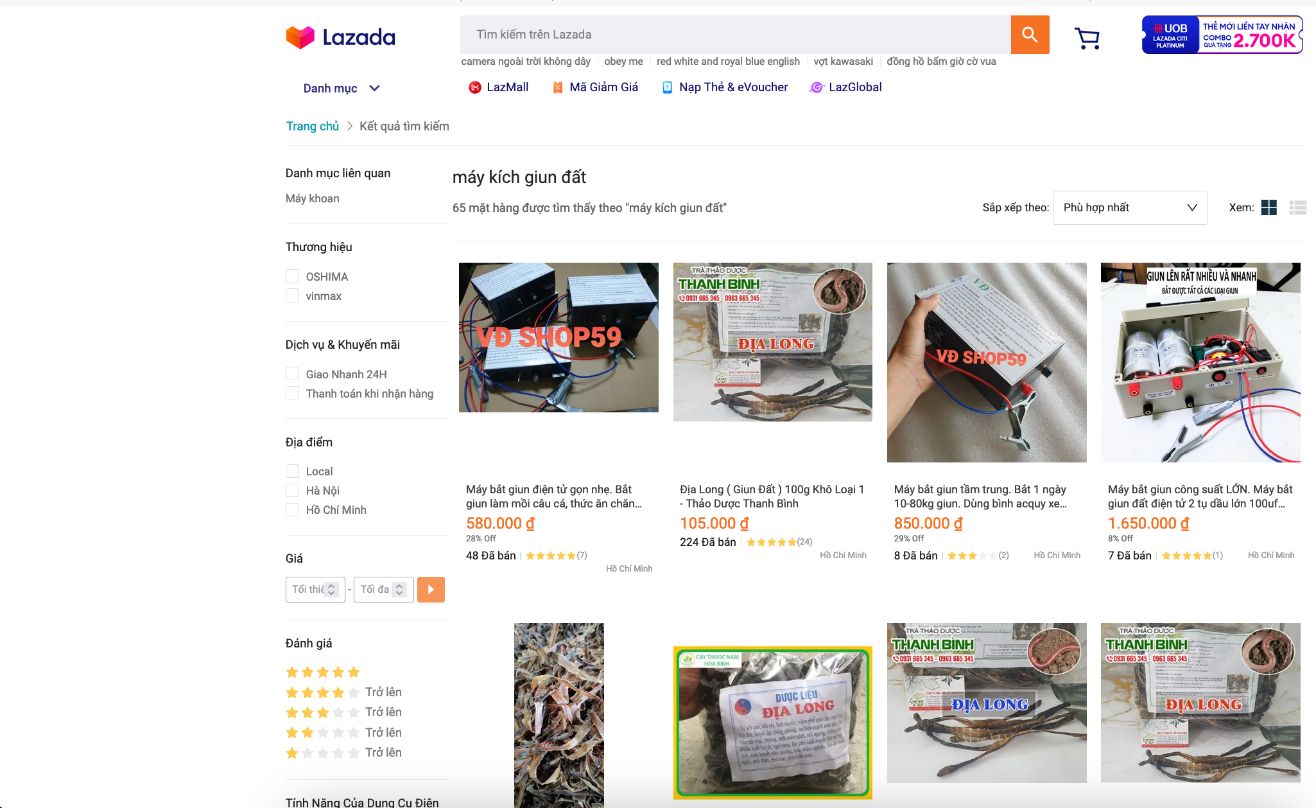Screen dimensions: 1316x808
Task: Open the Máy khoan related category
Action: point(312,198)
